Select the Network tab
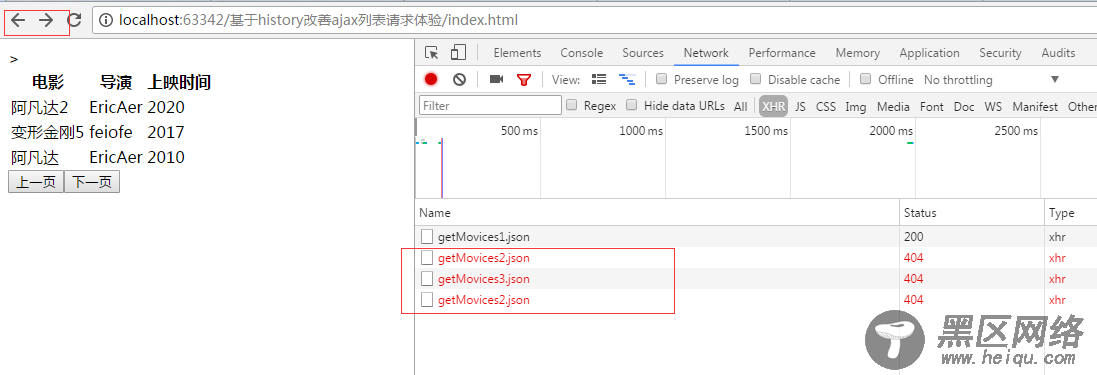 [706, 53]
